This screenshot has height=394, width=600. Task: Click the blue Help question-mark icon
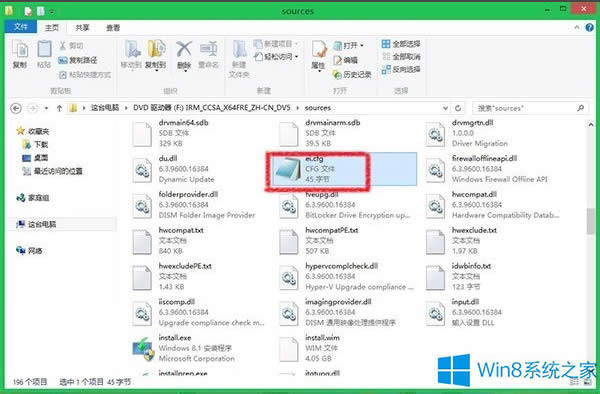pyautogui.click(x=590, y=27)
